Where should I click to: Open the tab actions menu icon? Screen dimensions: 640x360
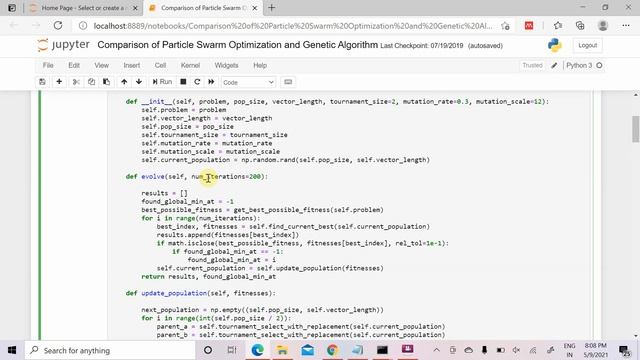click(x=12, y=8)
